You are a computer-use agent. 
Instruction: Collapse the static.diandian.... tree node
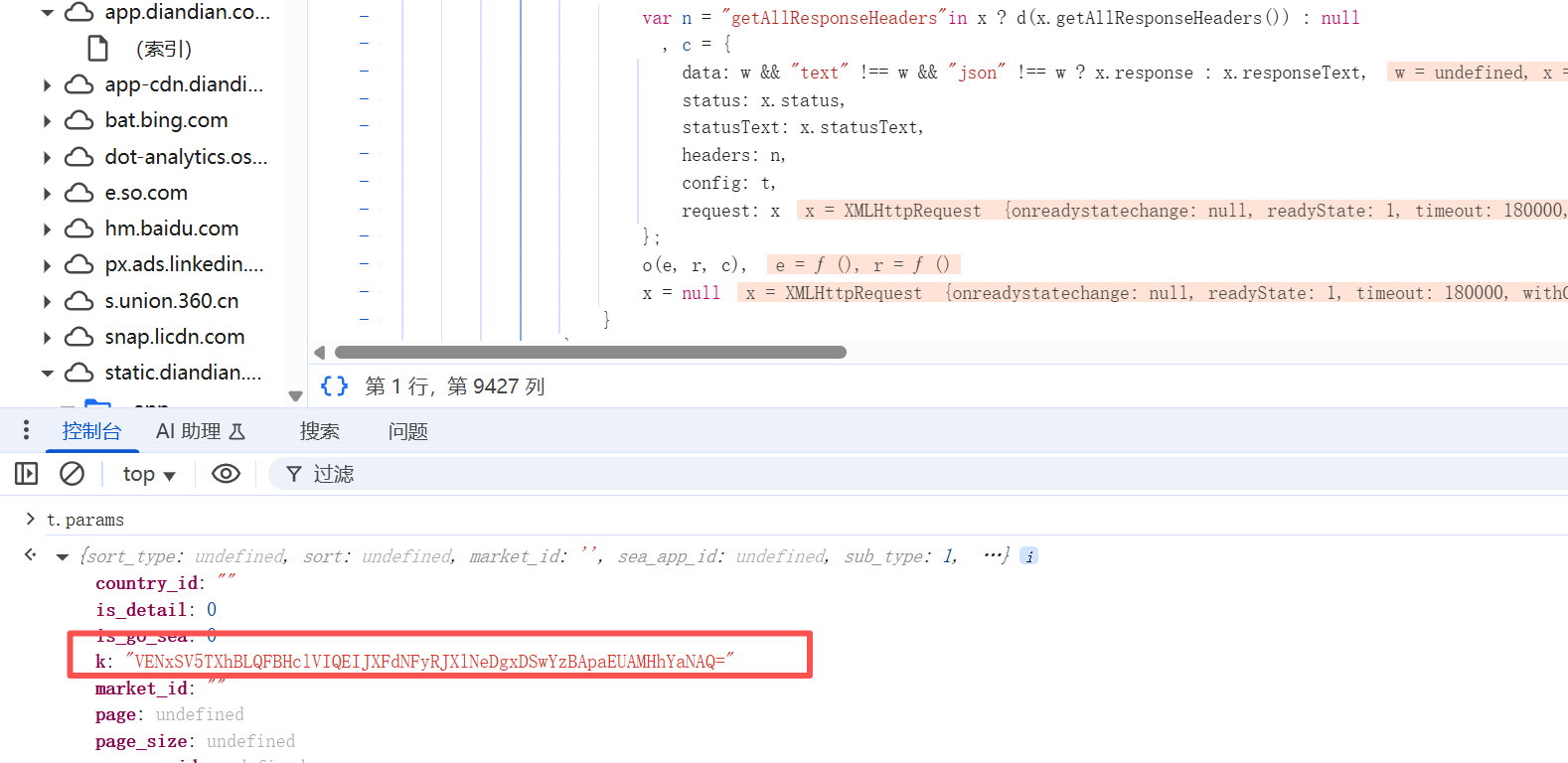point(47,374)
